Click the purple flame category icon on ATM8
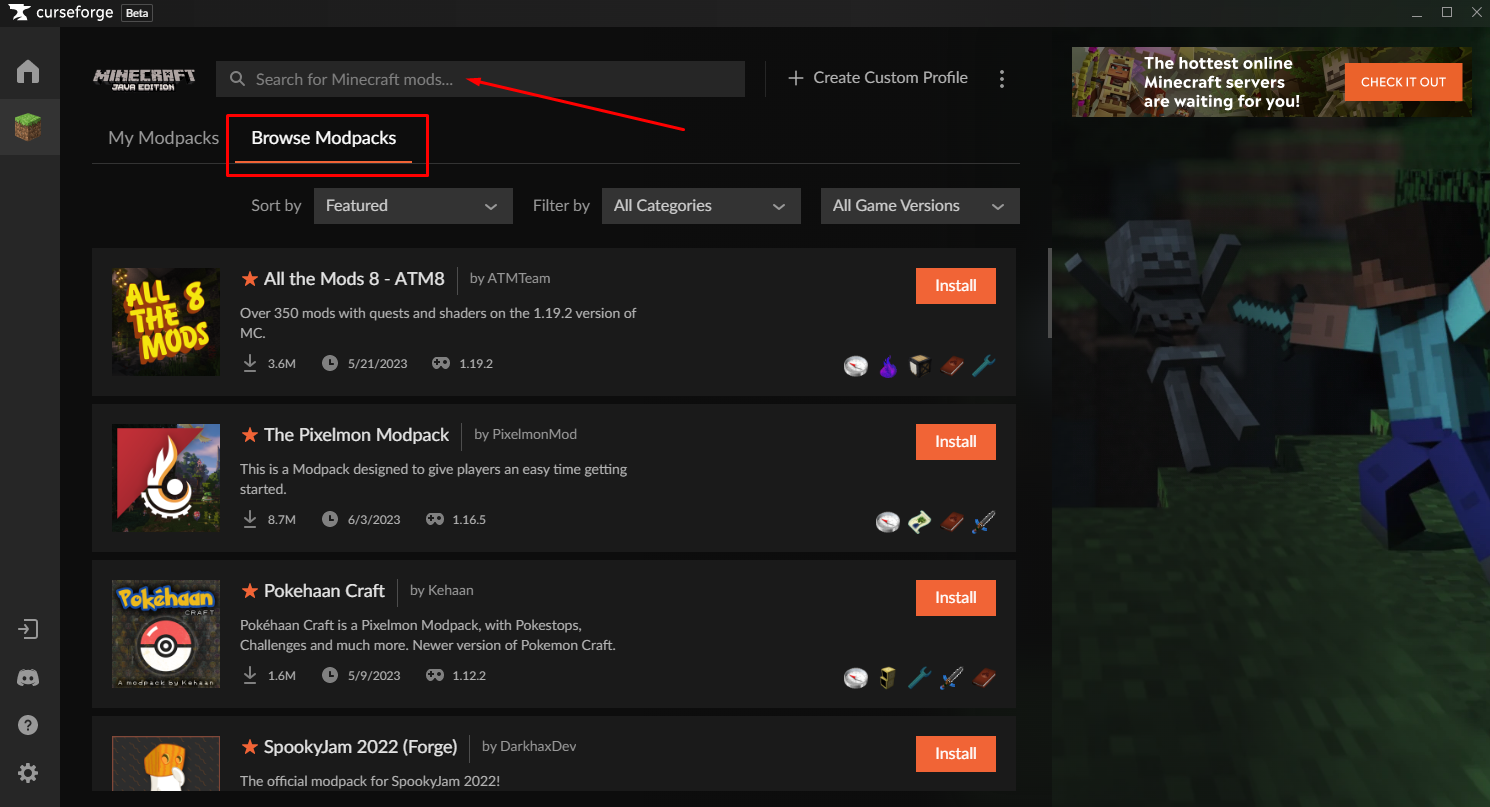Viewport: 1490px width, 807px height. [888, 366]
